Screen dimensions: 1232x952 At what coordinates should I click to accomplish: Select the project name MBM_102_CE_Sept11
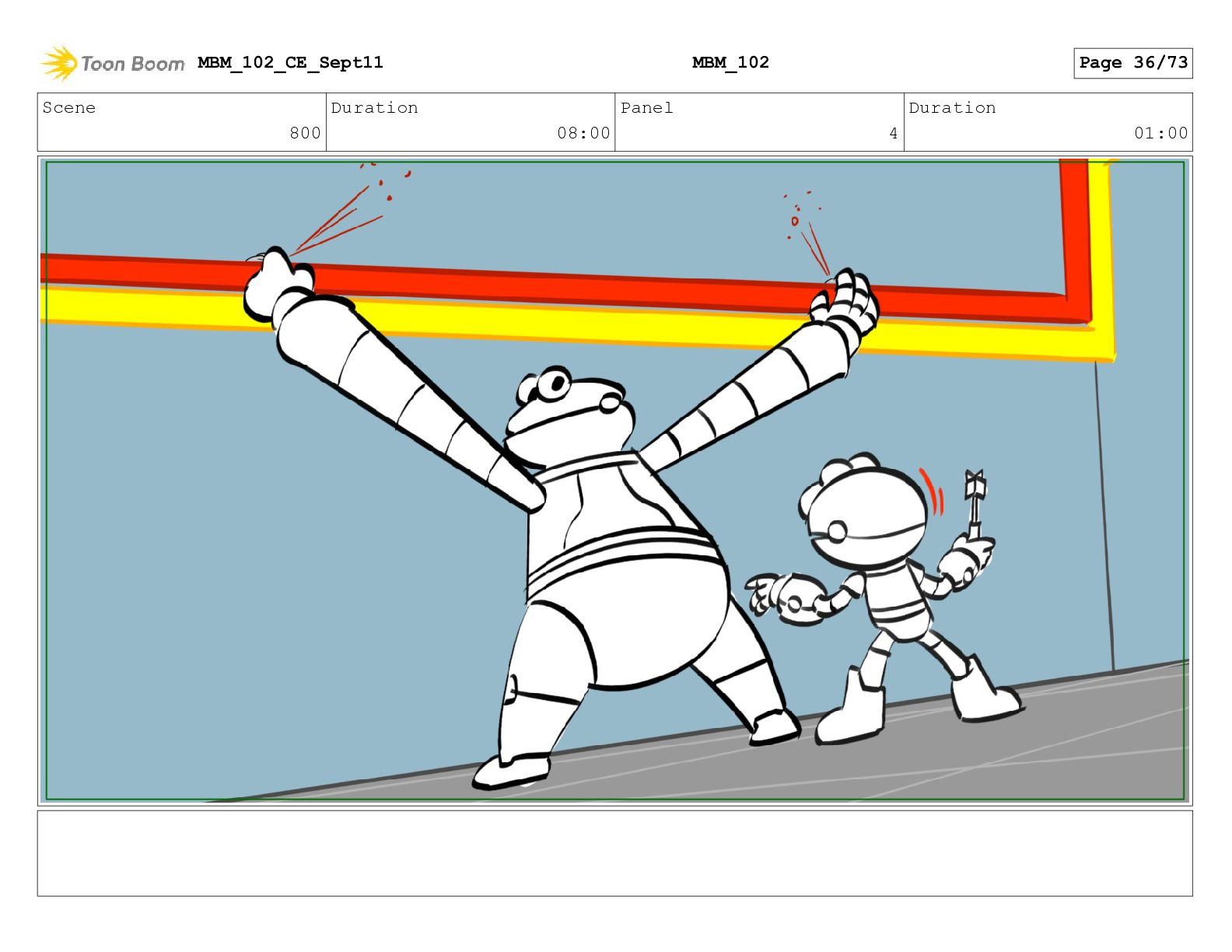tap(290, 62)
